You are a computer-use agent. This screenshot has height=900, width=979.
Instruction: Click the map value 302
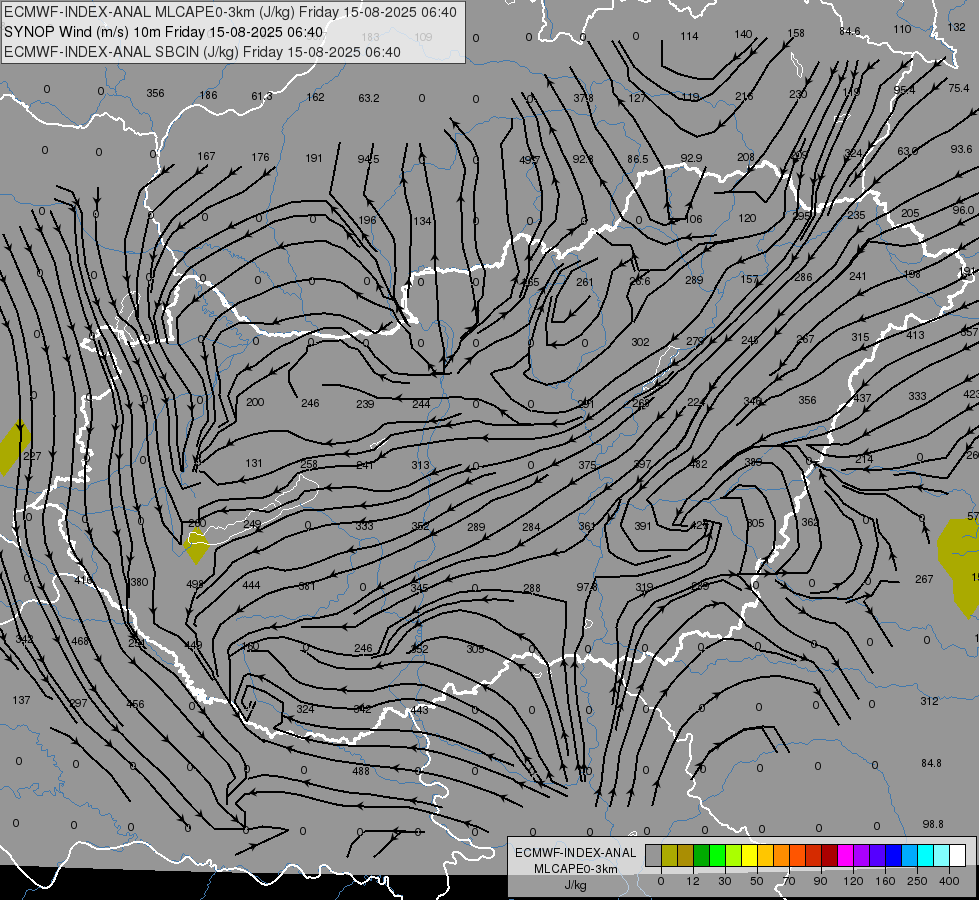640,342
